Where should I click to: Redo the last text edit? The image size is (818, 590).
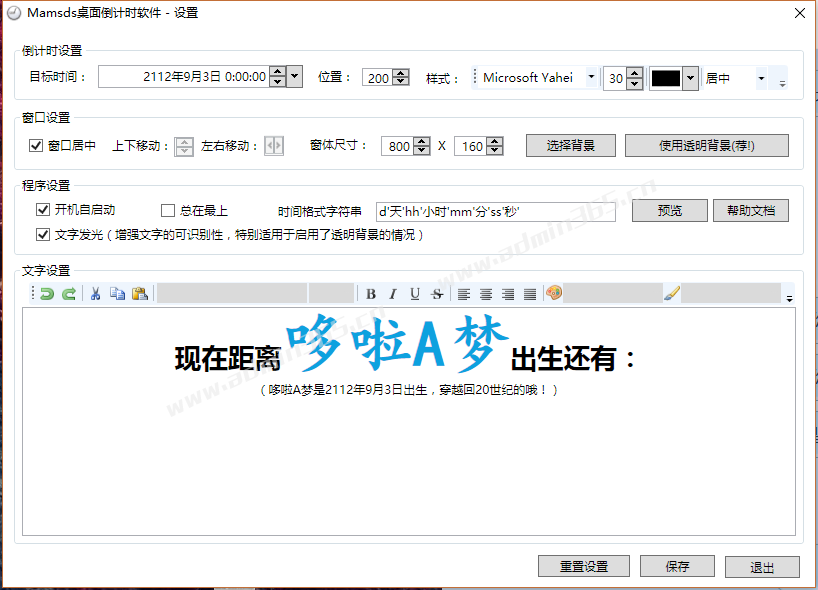(x=69, y=294)
